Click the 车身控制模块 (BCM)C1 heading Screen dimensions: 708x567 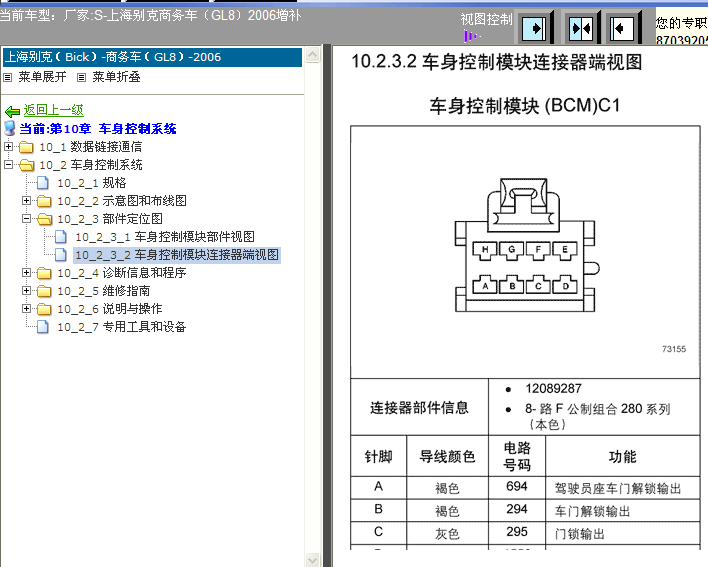tap(525, 106)
